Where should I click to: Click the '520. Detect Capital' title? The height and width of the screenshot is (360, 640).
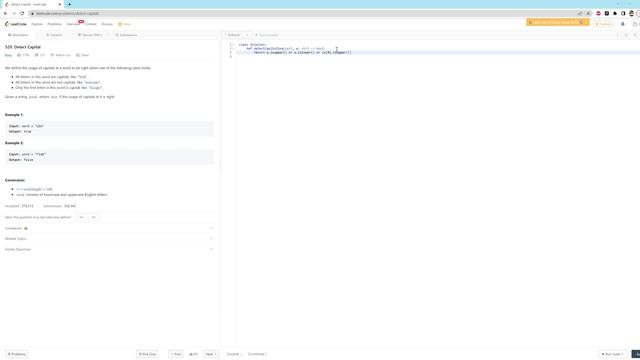pyautogui.click(x=23, y=47)
